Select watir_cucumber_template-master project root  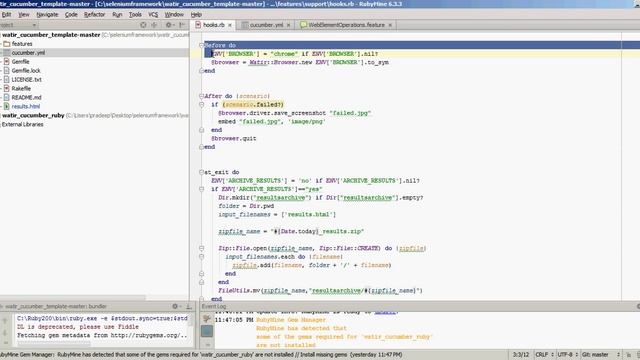coord(51,35)
